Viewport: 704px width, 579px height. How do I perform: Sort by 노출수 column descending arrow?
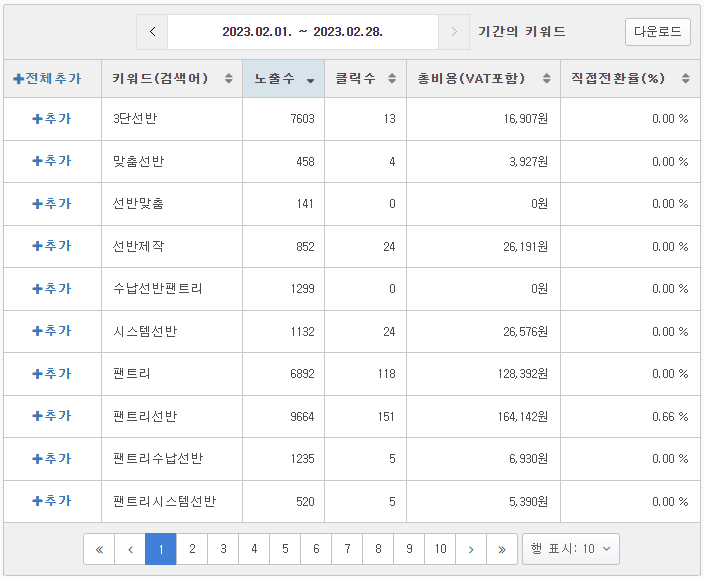tap(310, 81)
